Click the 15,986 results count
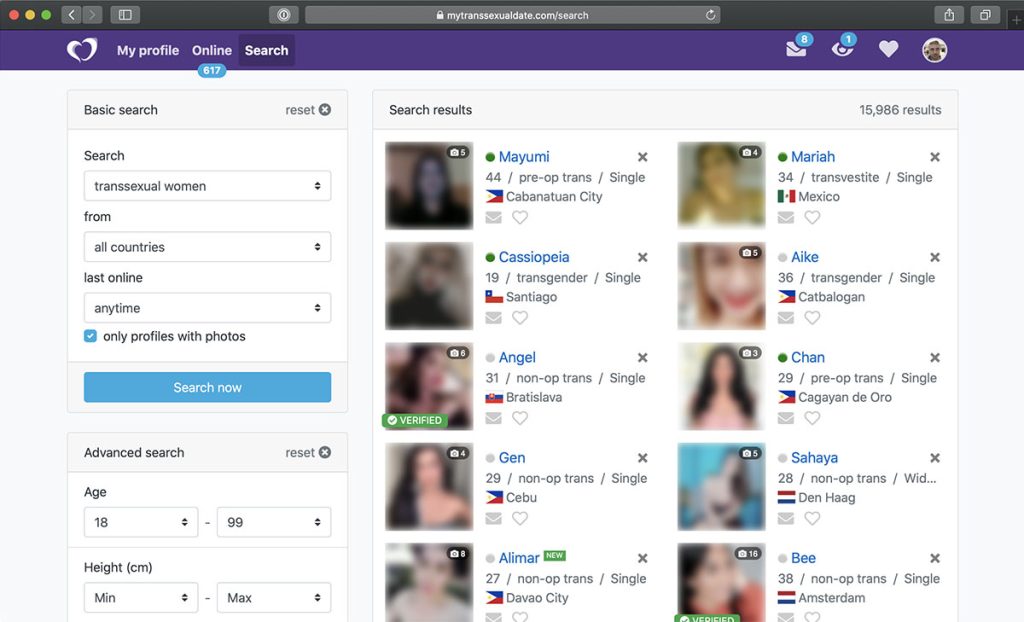Screen dimensions: 1024x622 900,110
